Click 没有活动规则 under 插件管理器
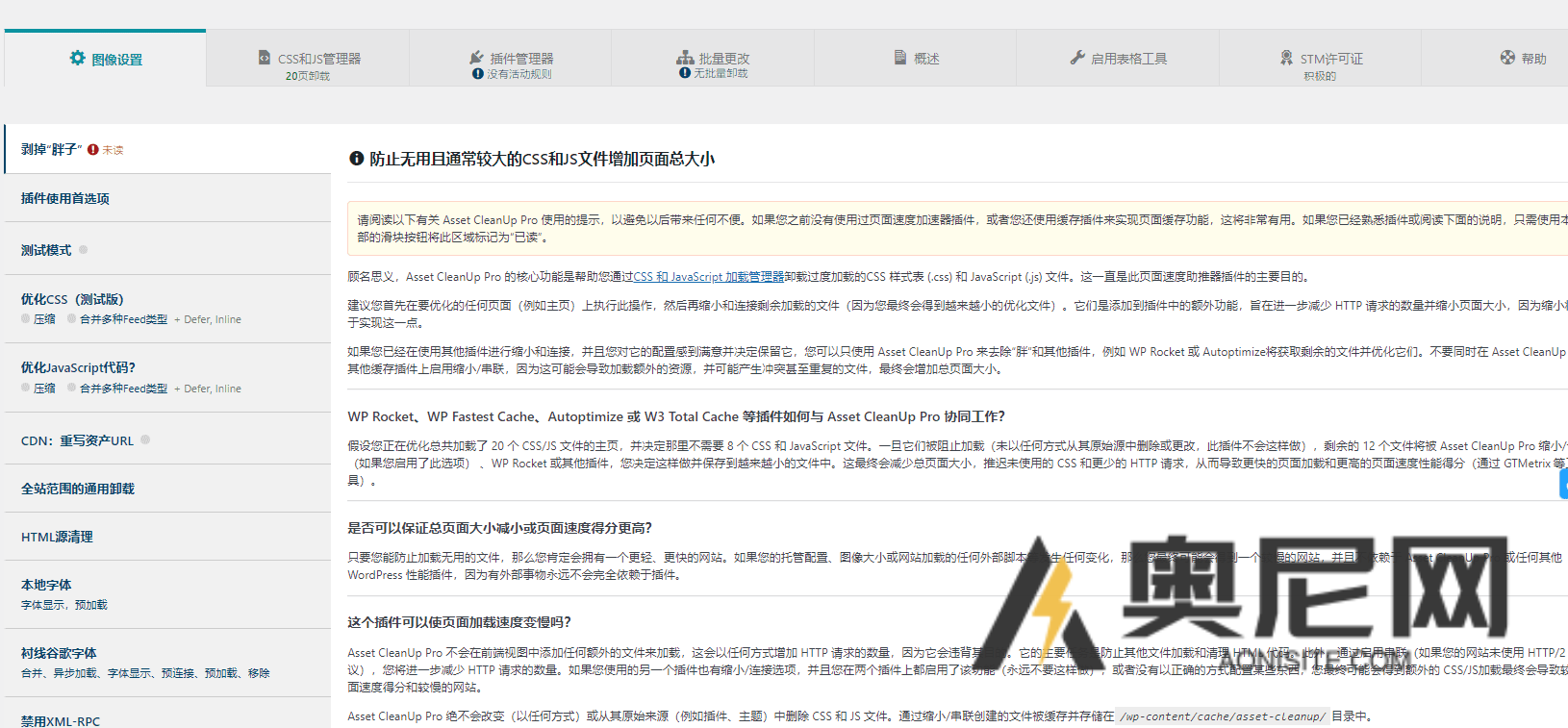The image size is (1568, 728). click(519, 74)
